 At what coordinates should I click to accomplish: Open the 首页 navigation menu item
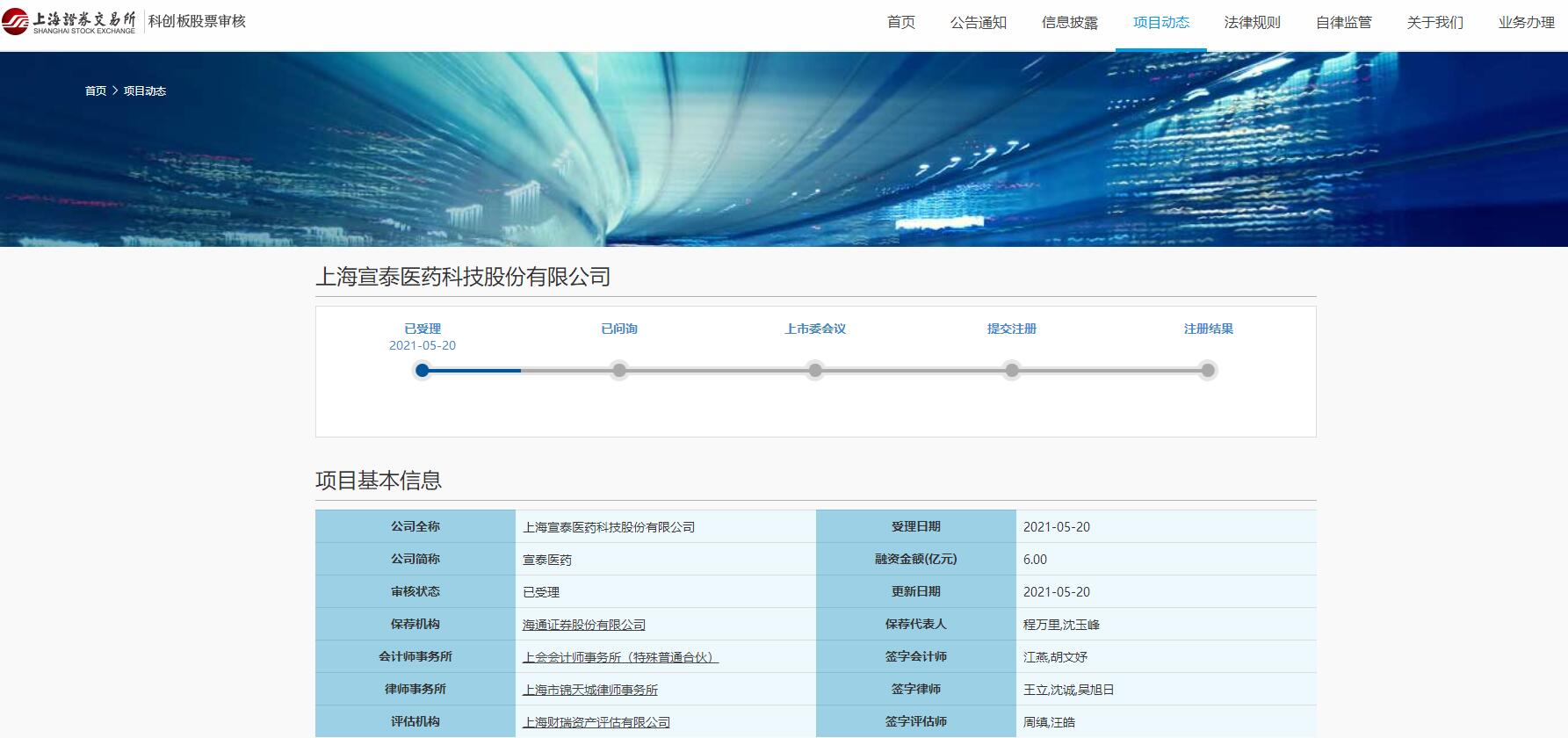coord(900,23)
